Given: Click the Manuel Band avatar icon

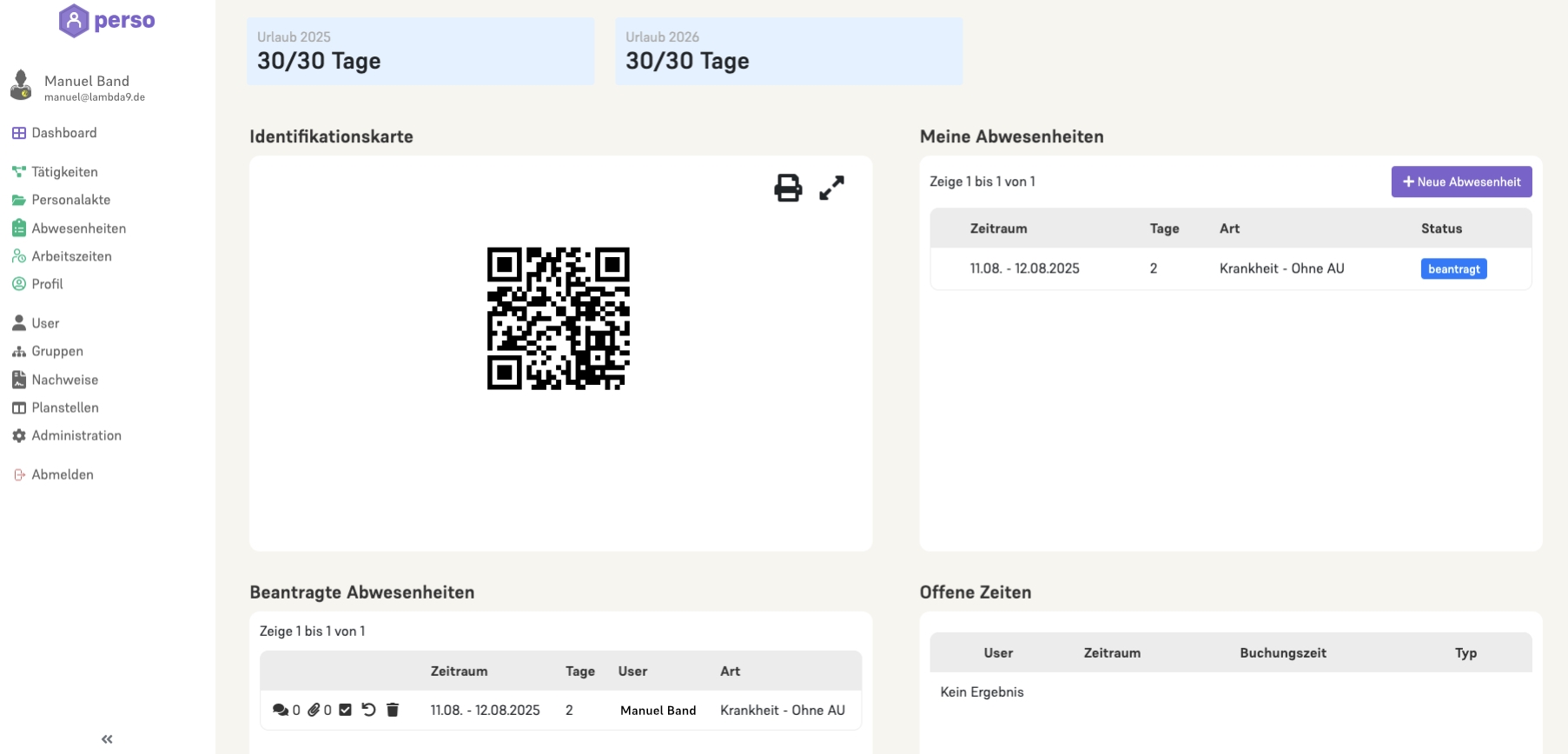Looking at the screenshot, I should pos(21,85).
